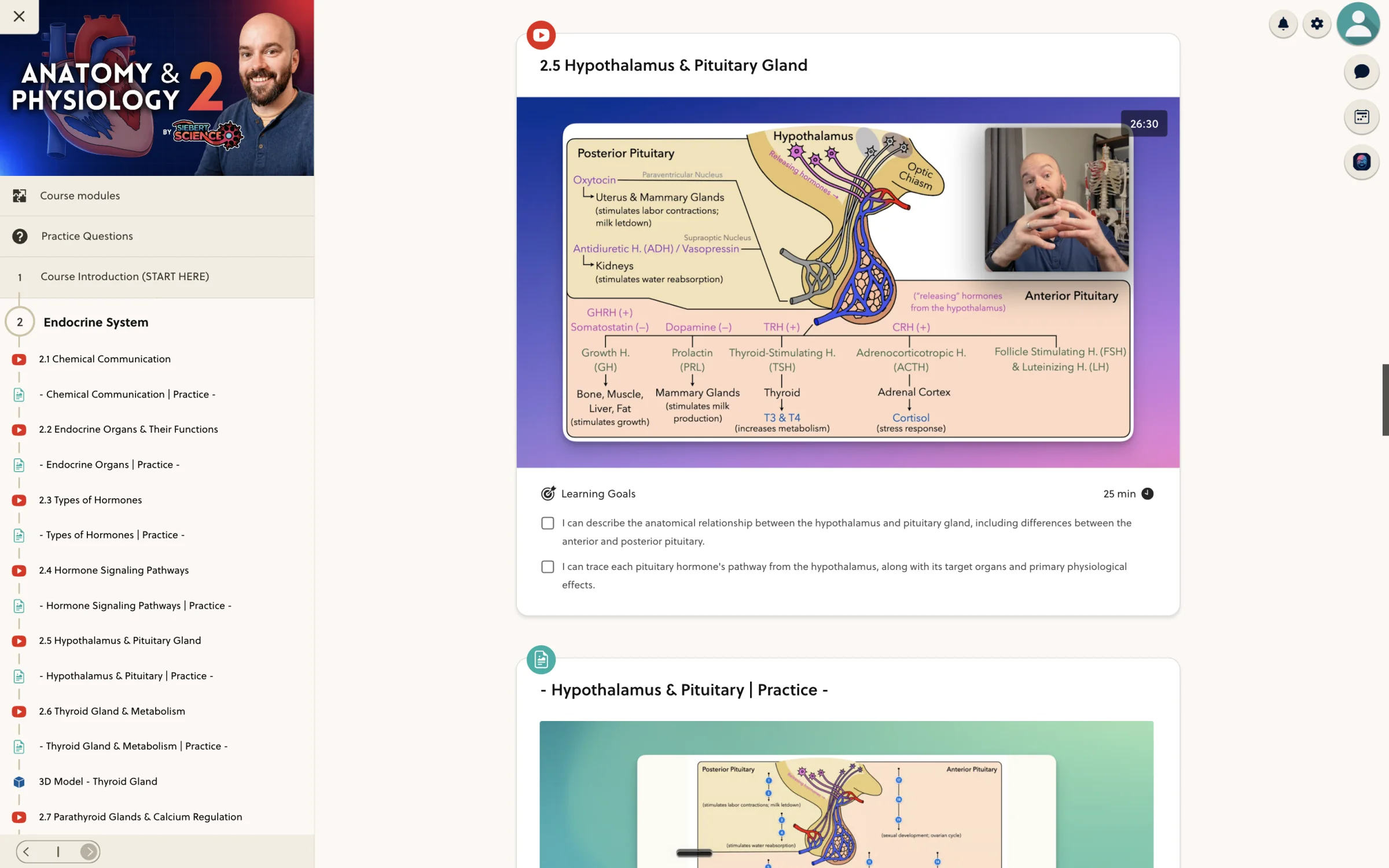Click the 26:30 video duration label
Viewport: 1389px width, 868px height.
click(x=1144, y=124)
